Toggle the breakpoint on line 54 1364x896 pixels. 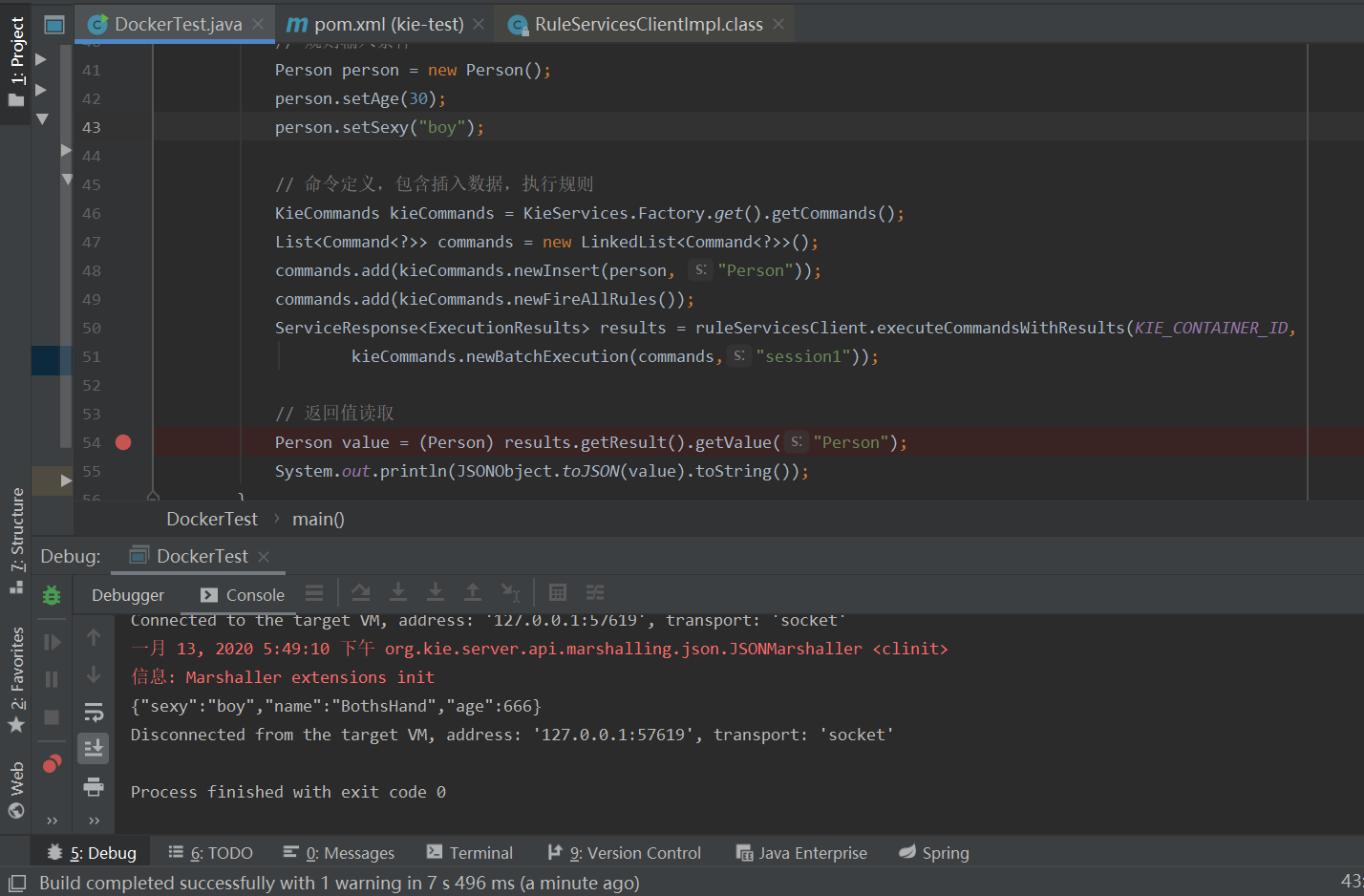tap(123, 442)
